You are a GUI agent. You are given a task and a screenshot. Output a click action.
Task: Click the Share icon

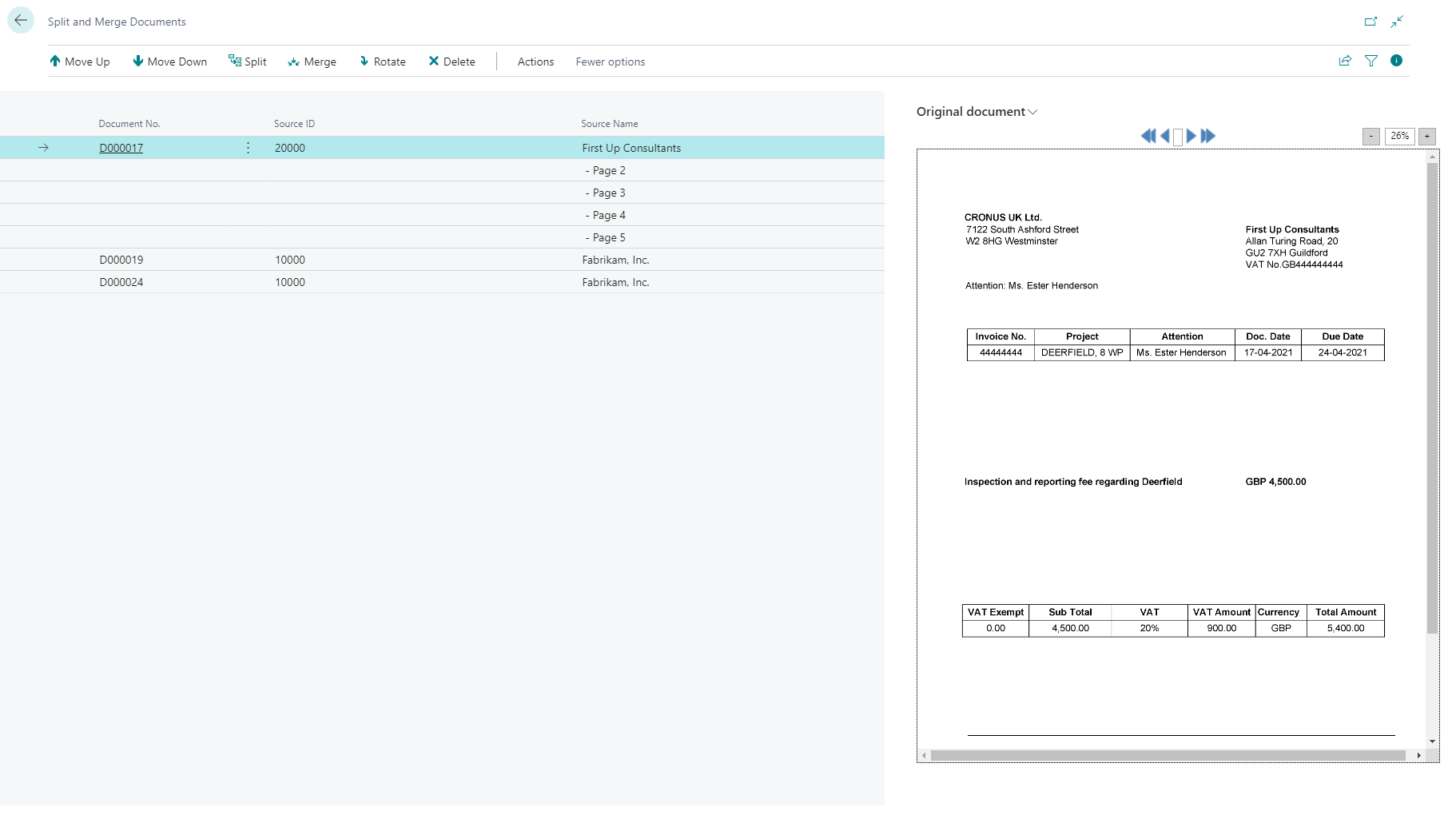[1345, 61]
